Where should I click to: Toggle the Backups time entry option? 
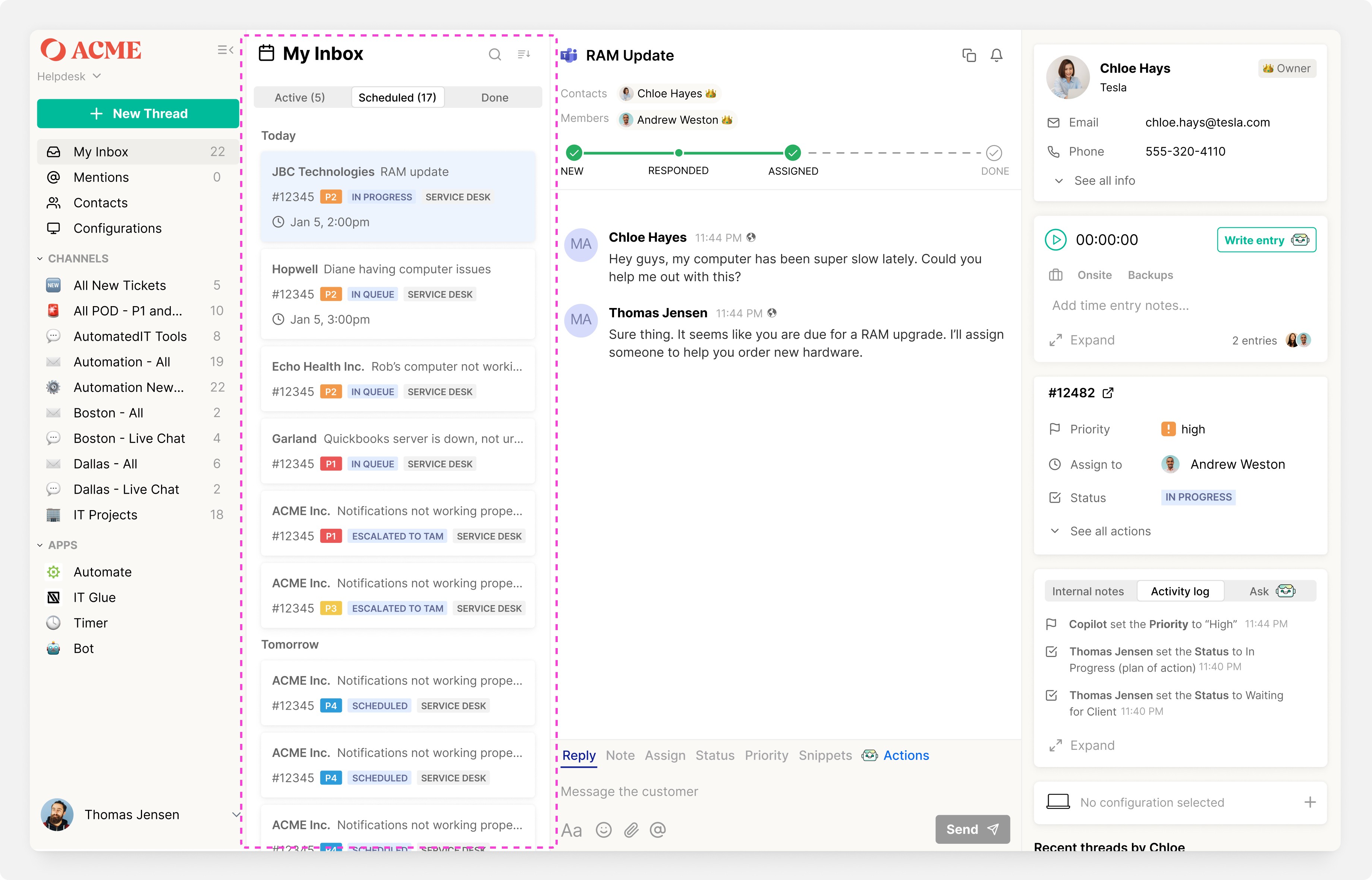(1151, 275)
